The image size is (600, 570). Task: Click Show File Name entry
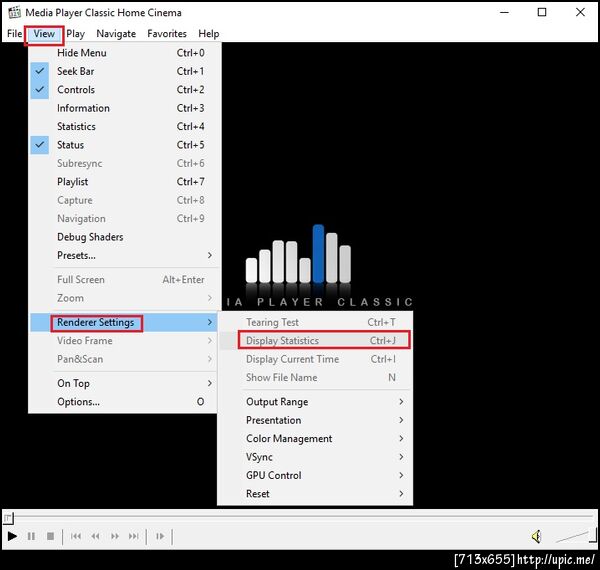pyautogui.click(x=315, y=377)
